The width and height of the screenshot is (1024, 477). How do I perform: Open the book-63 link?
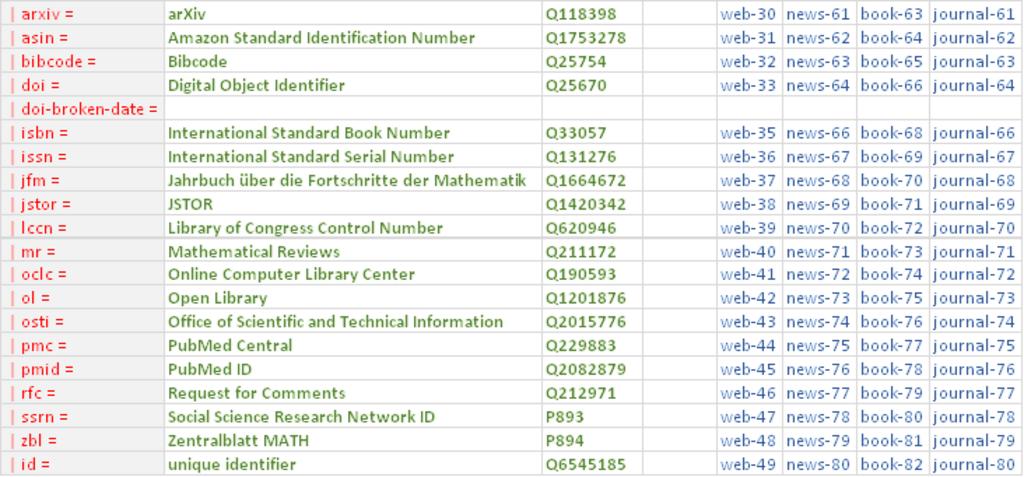891,14
